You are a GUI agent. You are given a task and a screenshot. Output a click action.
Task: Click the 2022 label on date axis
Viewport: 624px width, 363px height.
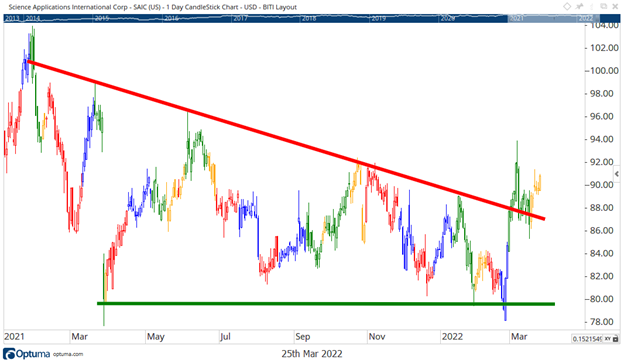point(452,337)
